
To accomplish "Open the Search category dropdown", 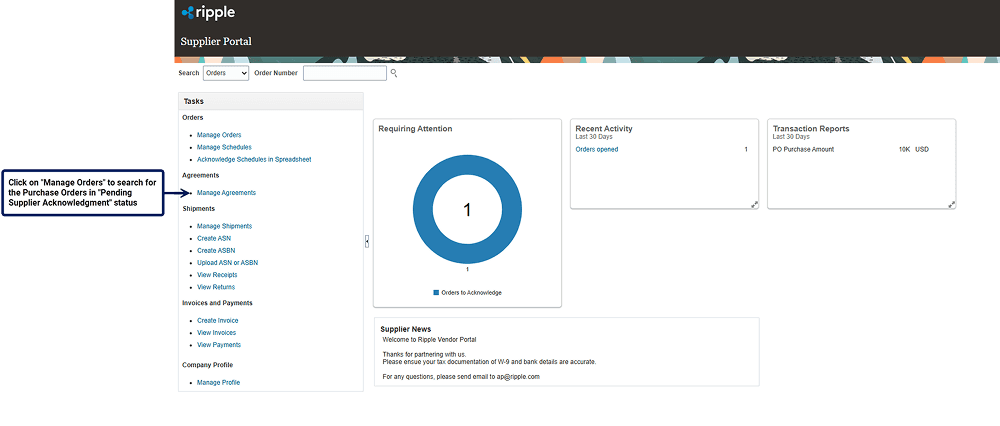I will click(x=225, y=73).
